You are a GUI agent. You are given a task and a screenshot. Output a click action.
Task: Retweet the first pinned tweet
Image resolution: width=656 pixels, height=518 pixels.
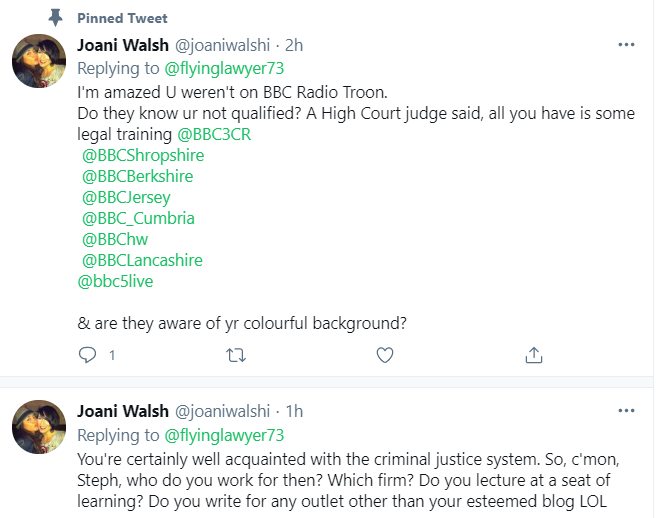[x=236, y=355]
